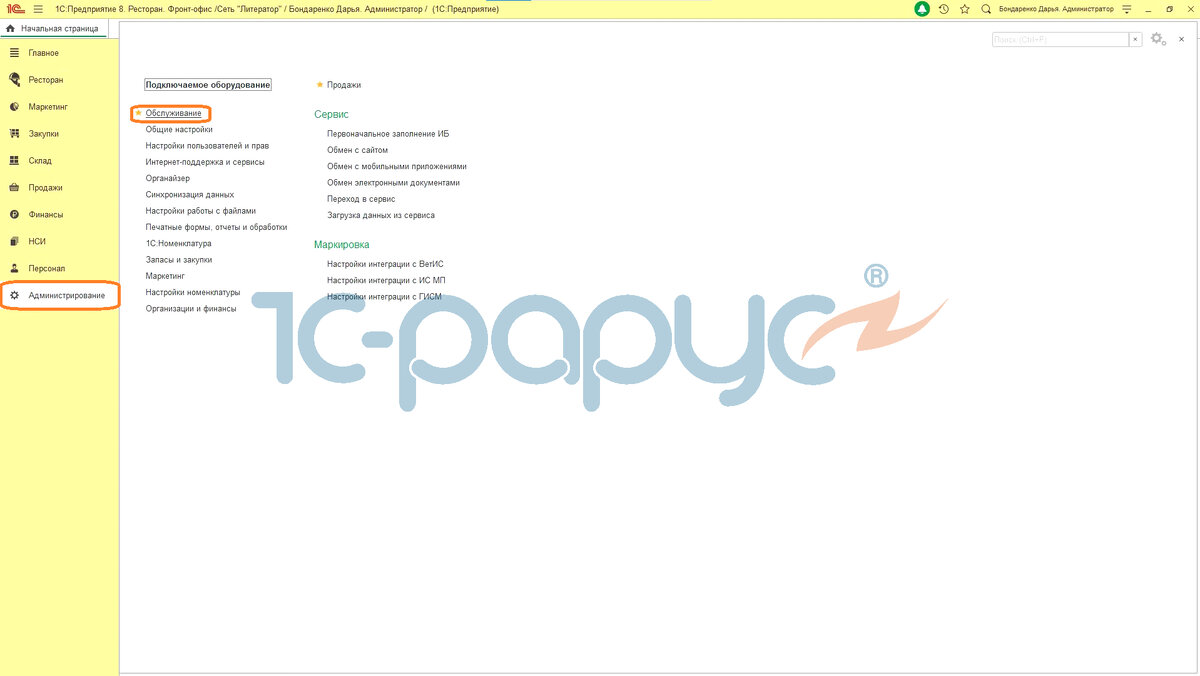
Task: Open Переход в сервис
Action: pos(361,199)
